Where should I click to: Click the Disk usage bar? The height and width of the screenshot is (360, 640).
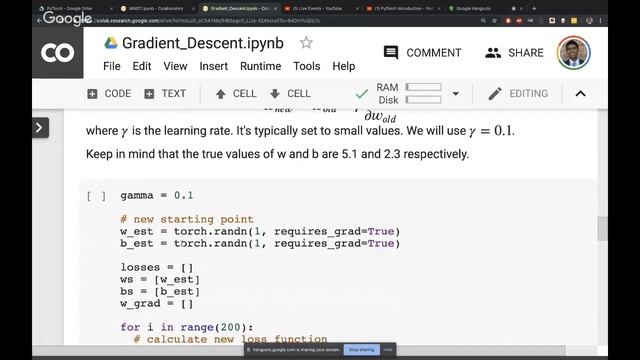(423, 100)
